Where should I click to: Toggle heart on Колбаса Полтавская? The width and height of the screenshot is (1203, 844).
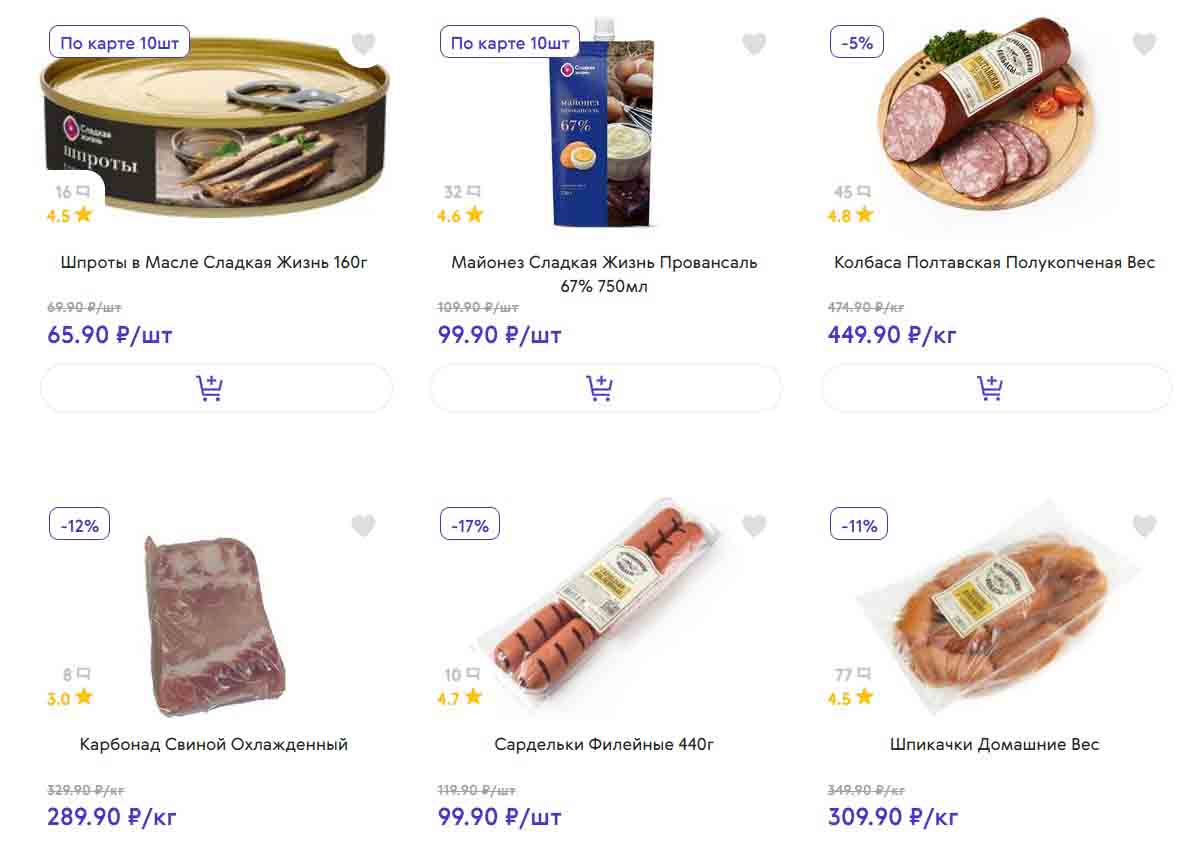point(1144,44)
